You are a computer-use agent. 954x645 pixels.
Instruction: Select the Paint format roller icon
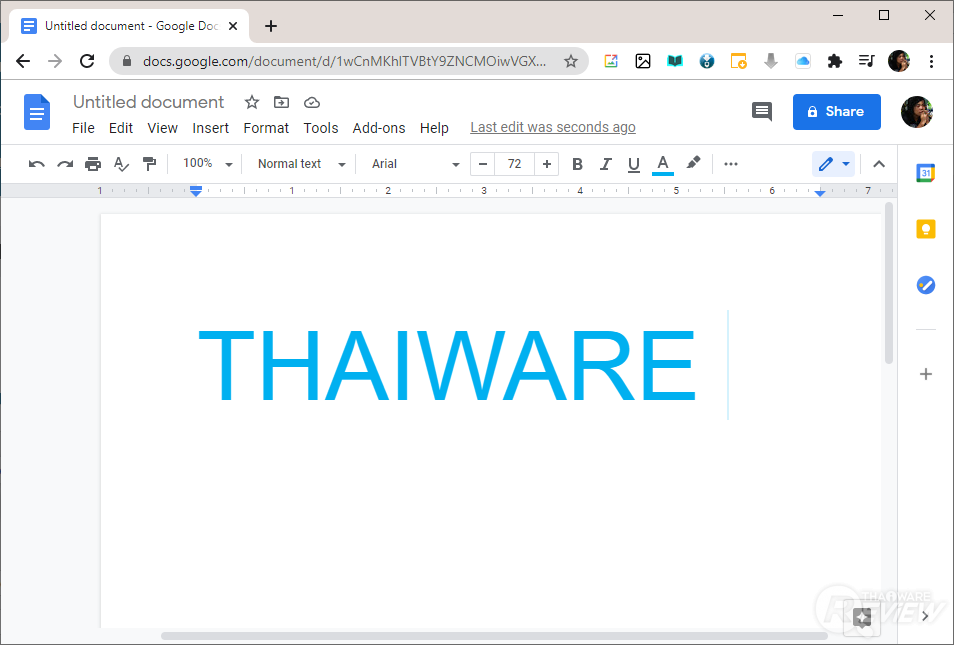149,164
